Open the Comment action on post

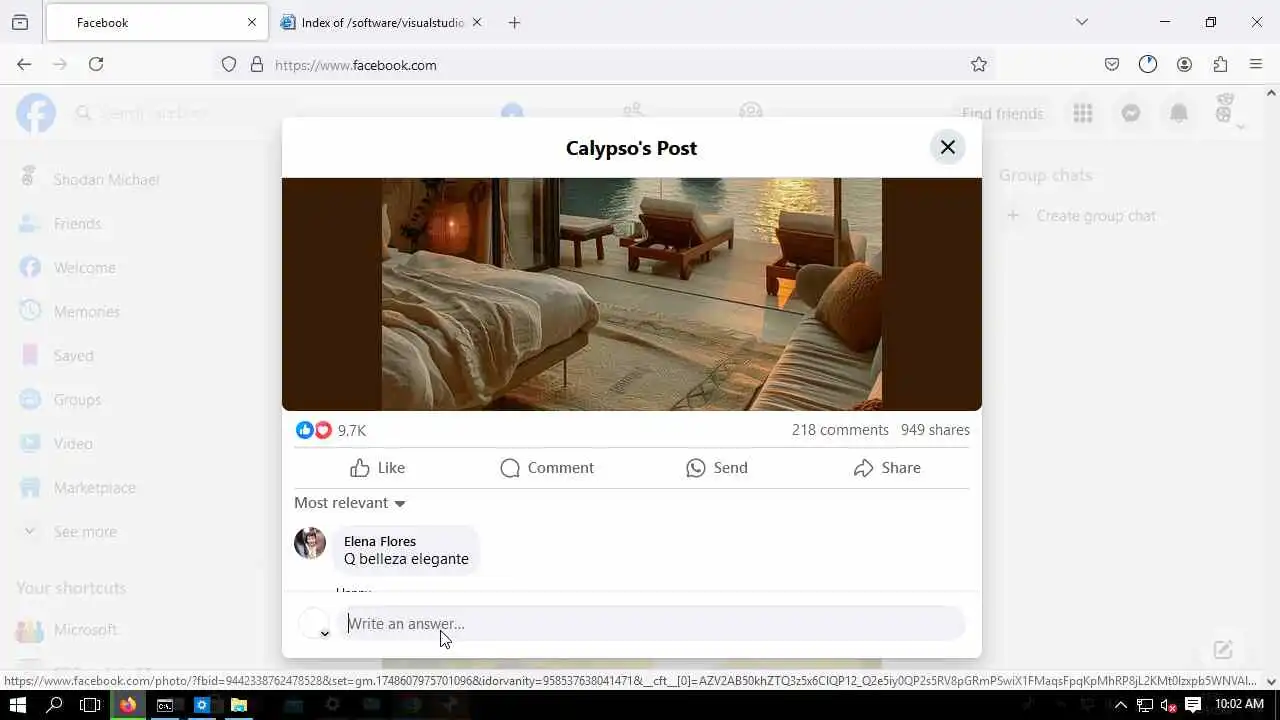click(x=547, y=468)
